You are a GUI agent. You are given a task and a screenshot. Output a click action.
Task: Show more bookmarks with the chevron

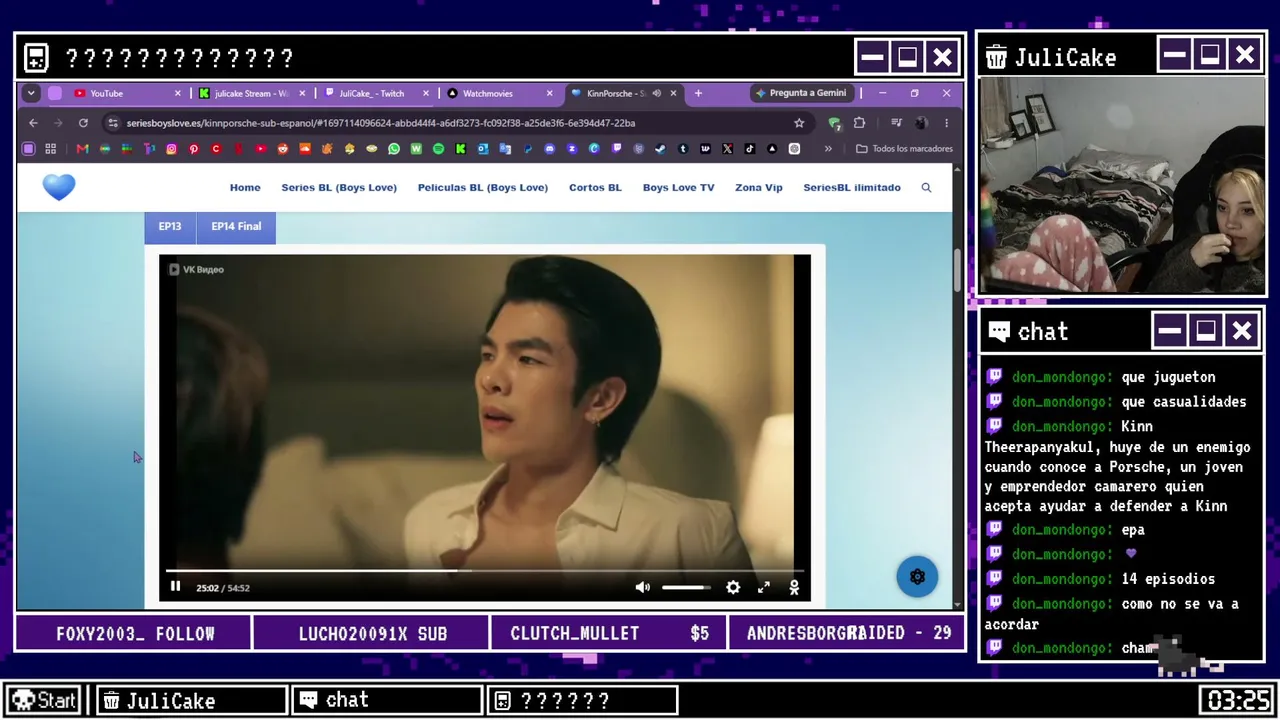(x=828, y=149)
